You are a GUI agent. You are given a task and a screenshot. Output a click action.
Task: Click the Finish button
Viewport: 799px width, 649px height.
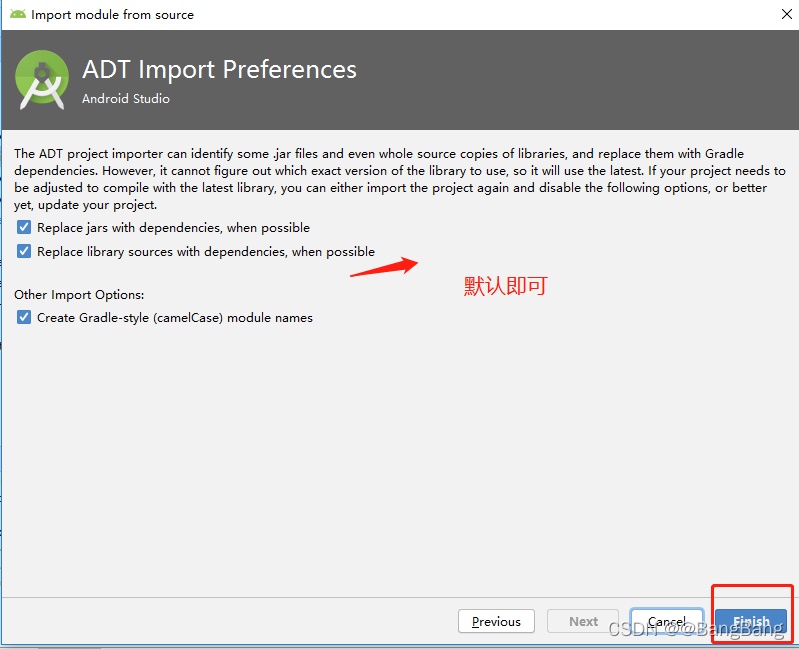tap(751, 621)
